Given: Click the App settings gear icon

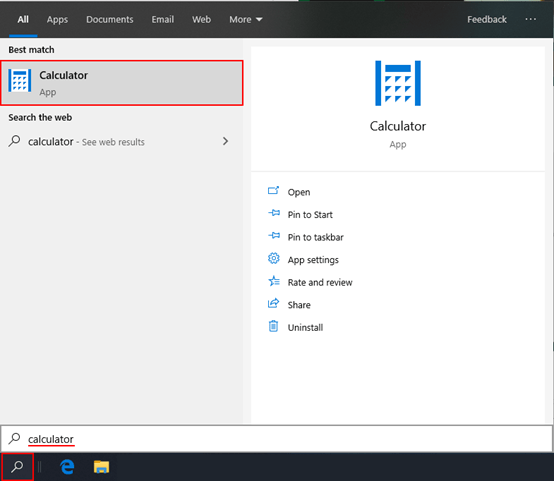Looking at the screenshot, I should coord(273,258).
